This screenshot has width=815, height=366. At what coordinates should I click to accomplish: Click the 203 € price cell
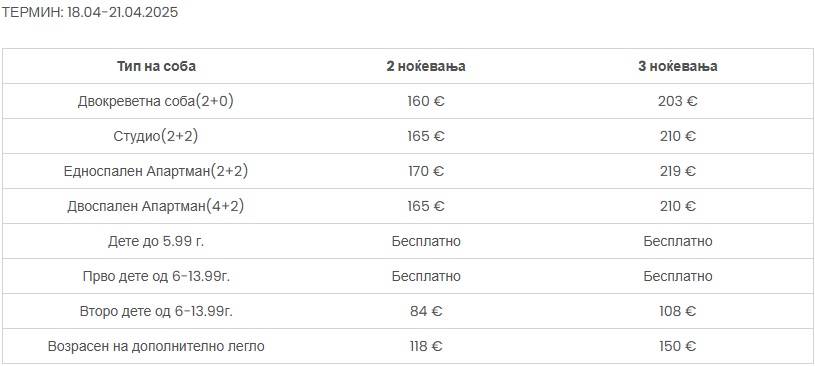pyautogui.click(x=678, y=101)
